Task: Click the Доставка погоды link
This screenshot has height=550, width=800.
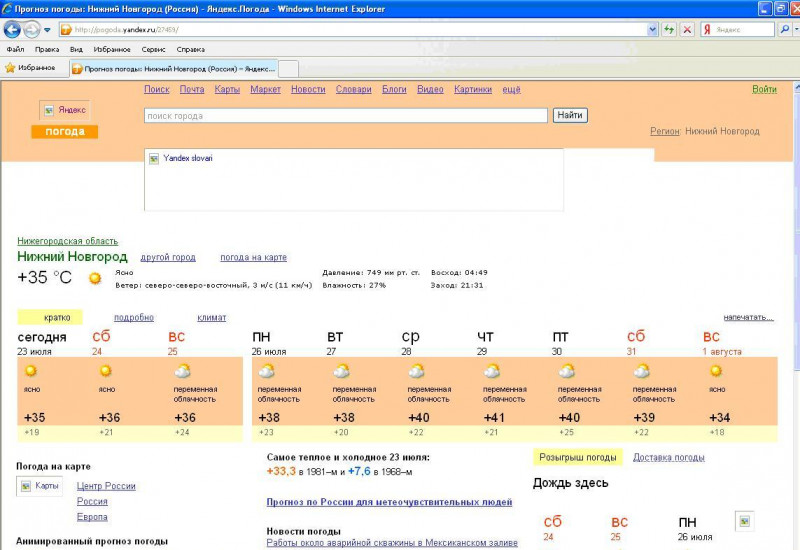Action: (669, 457)
